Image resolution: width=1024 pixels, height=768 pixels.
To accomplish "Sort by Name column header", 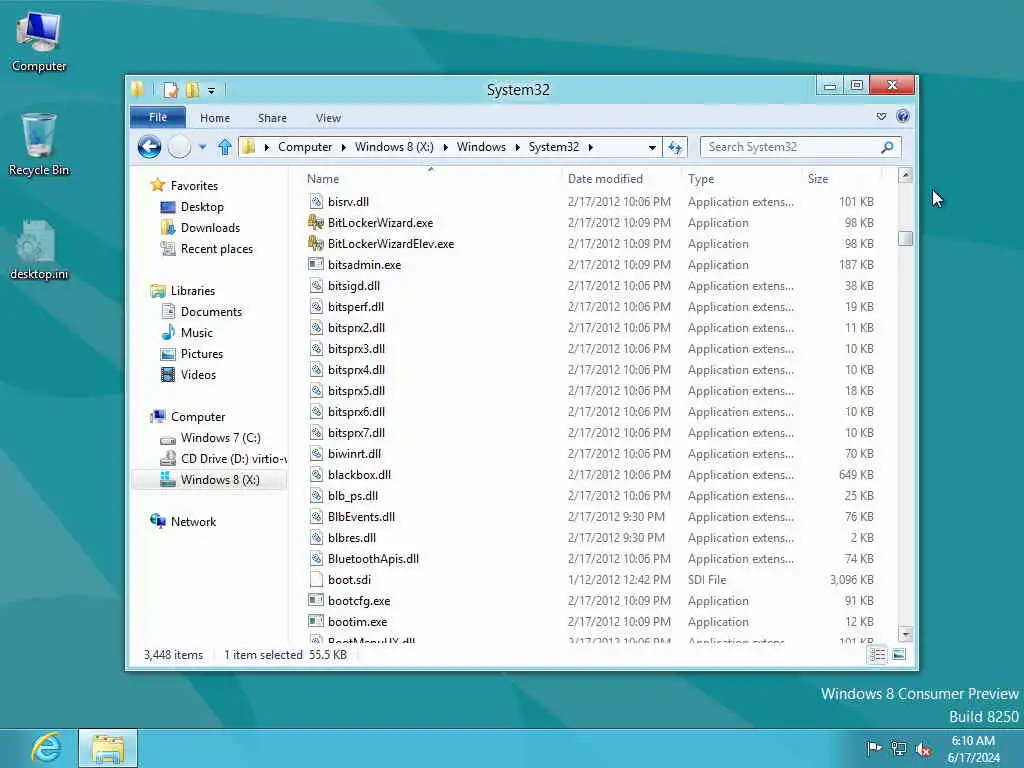I will point(431,178).
